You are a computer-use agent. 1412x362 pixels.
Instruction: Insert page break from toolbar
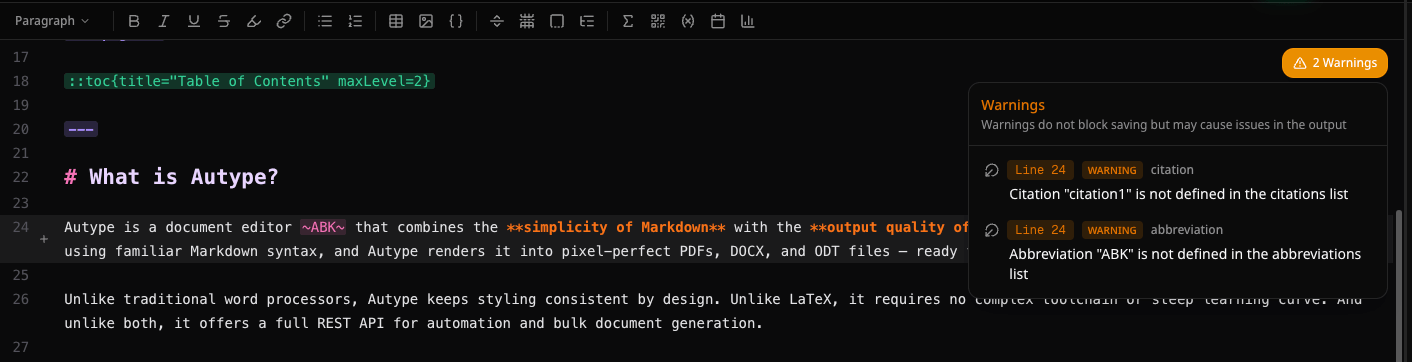pyautogui.click(x=527, y=20)
